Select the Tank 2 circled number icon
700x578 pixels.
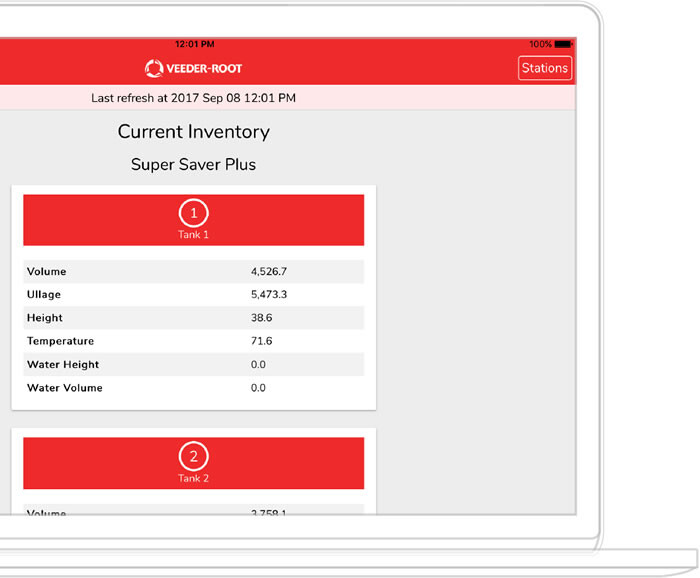193,456
